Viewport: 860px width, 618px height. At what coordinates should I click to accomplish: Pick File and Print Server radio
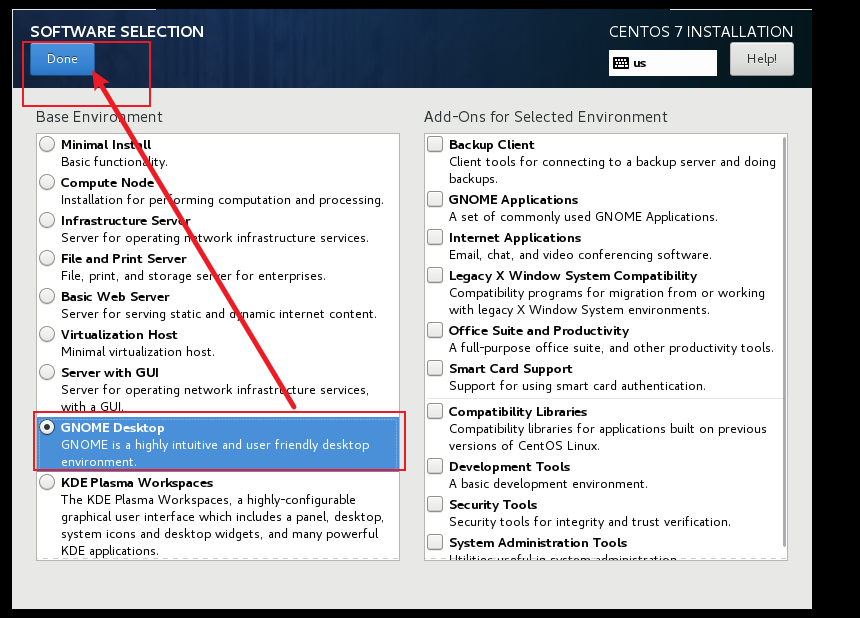pos(47,258)
